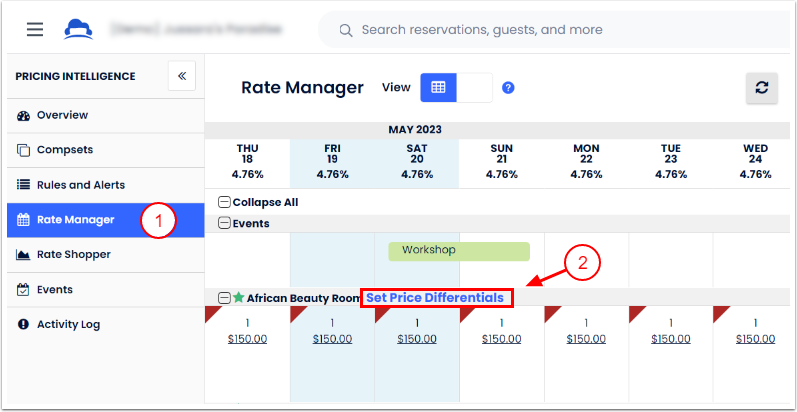The image size is (797, 412).
Task: Open Compsets in sidebar
Action: pyautogui.click(x=106, y=150)
